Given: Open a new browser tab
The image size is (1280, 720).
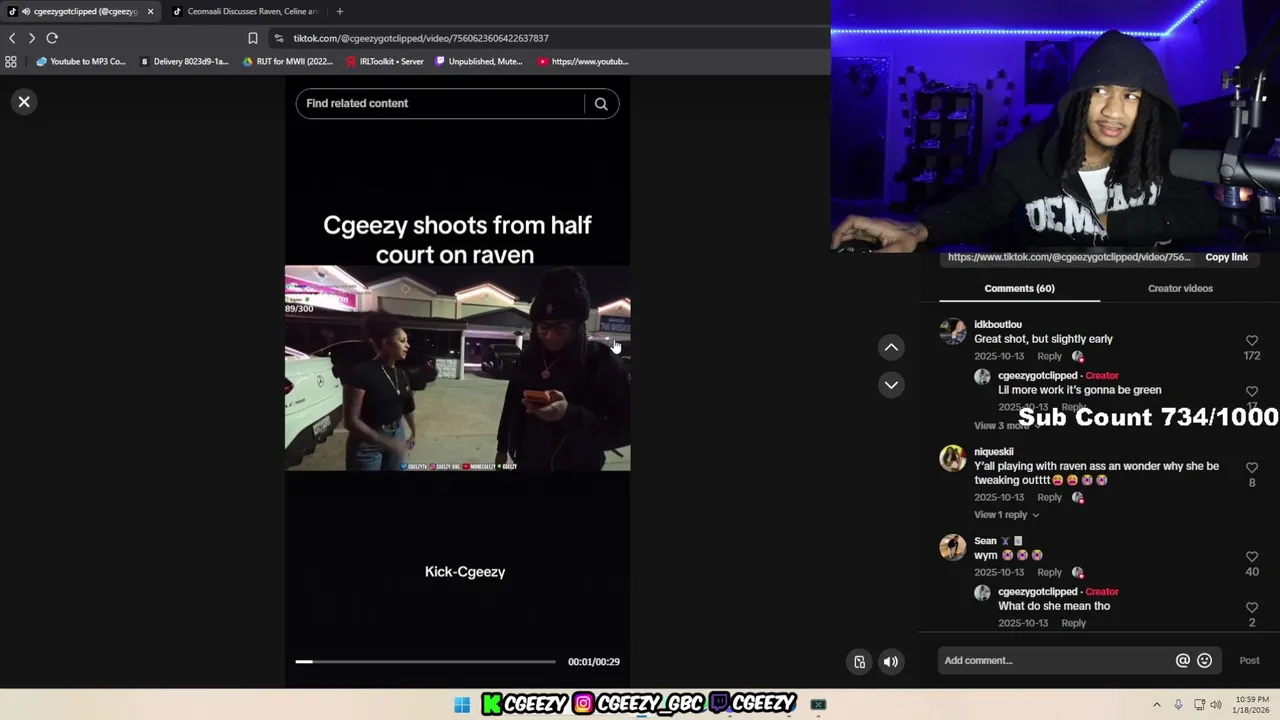Looking at the screenshot, I should pyautogui.click(x=340, y=11).
